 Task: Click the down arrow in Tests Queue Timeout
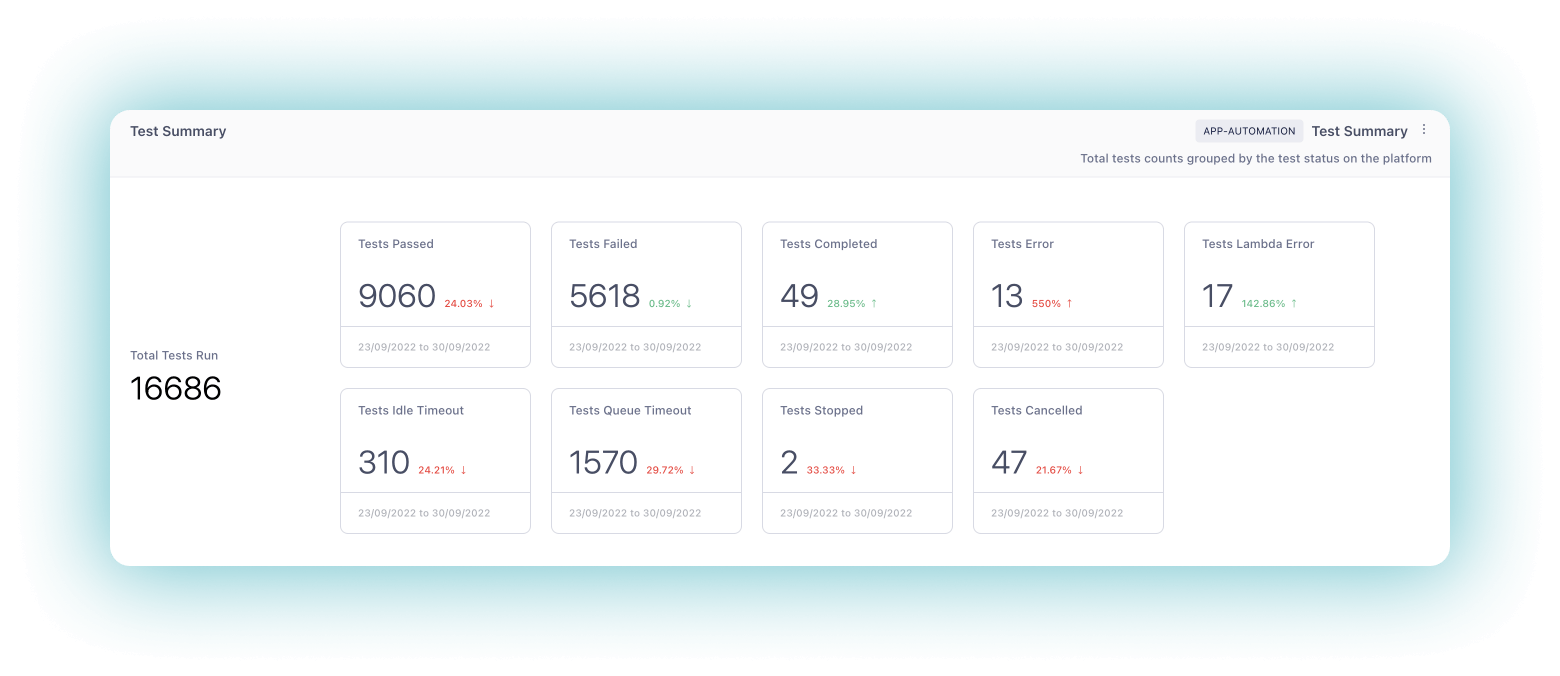pyautogui.click(x=692, y=469)
